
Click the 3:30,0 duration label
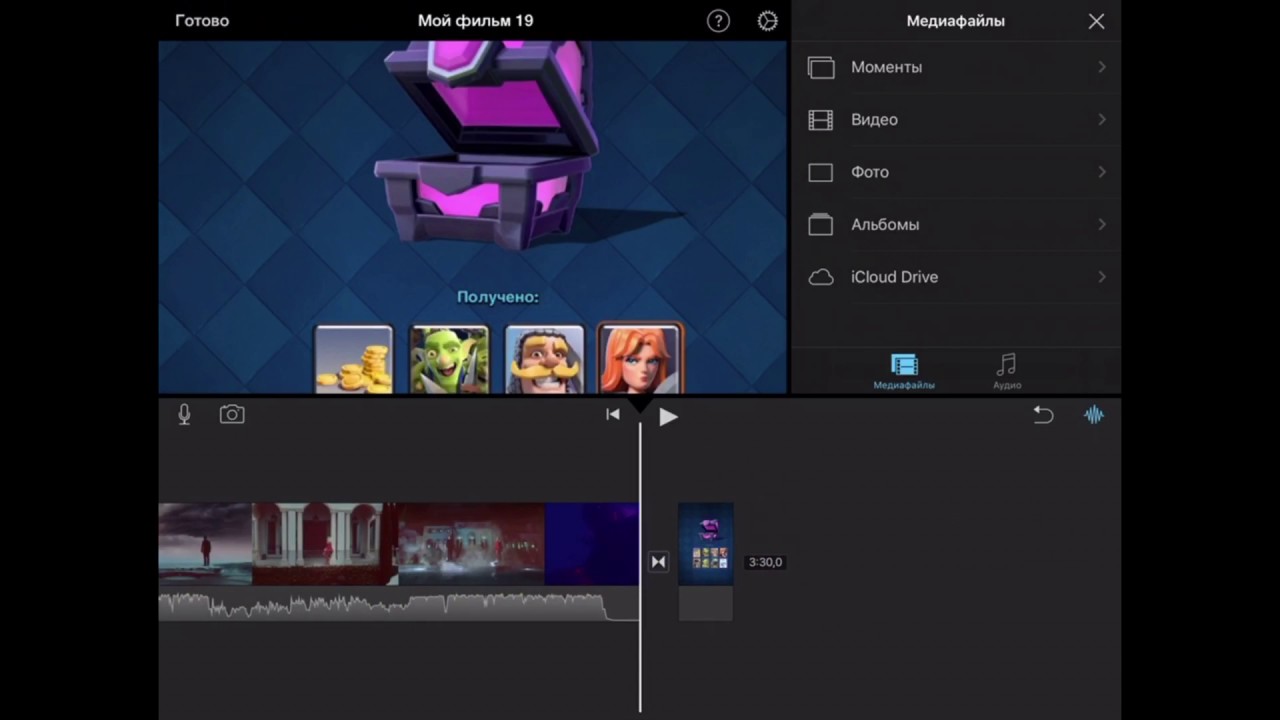pyautogui.click(x=765, y=562)
